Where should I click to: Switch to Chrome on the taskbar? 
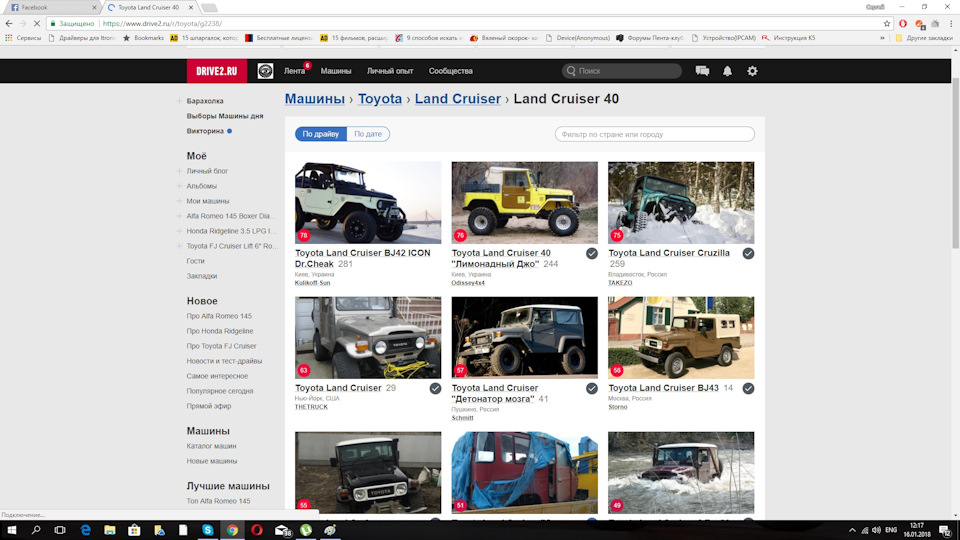[232, 530]
